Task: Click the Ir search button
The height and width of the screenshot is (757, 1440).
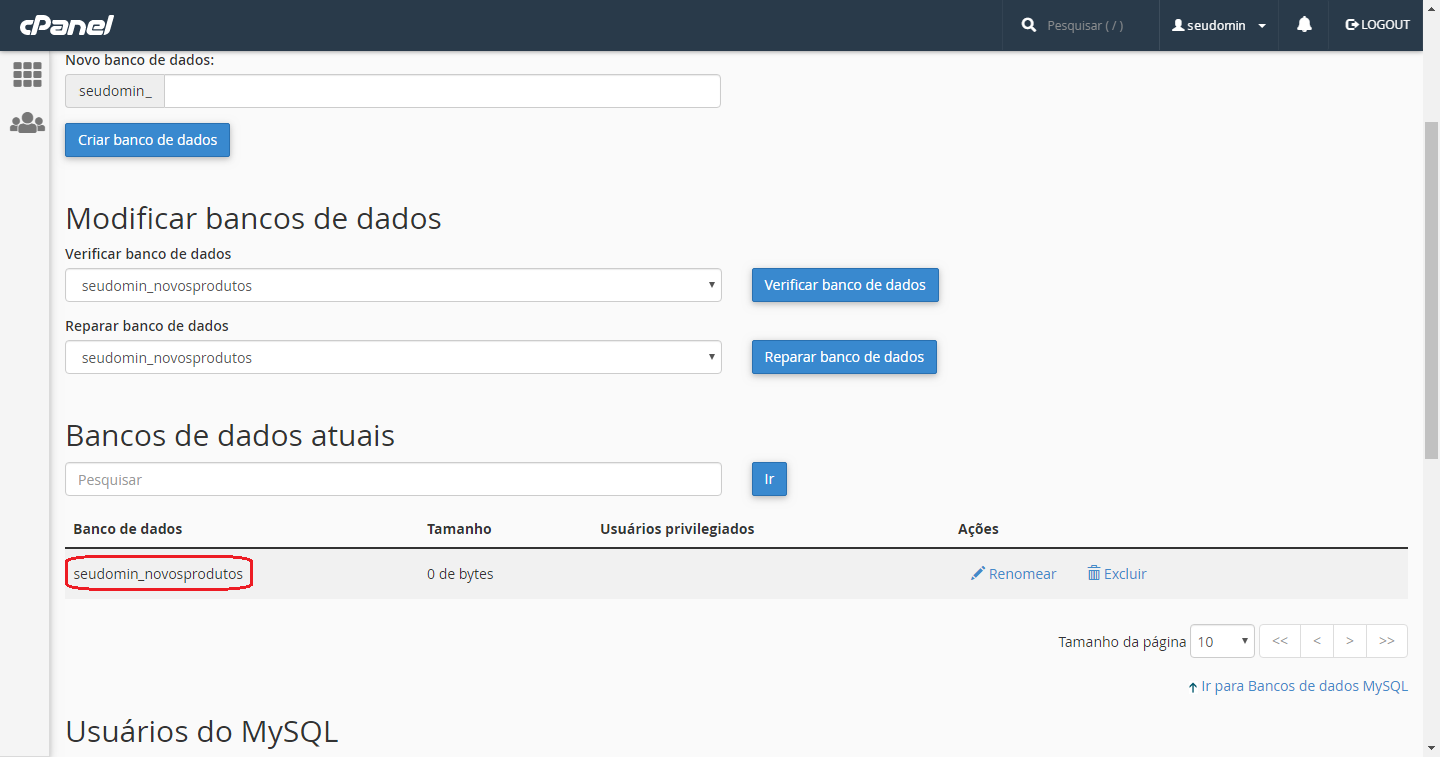Action: click(769, 479)
